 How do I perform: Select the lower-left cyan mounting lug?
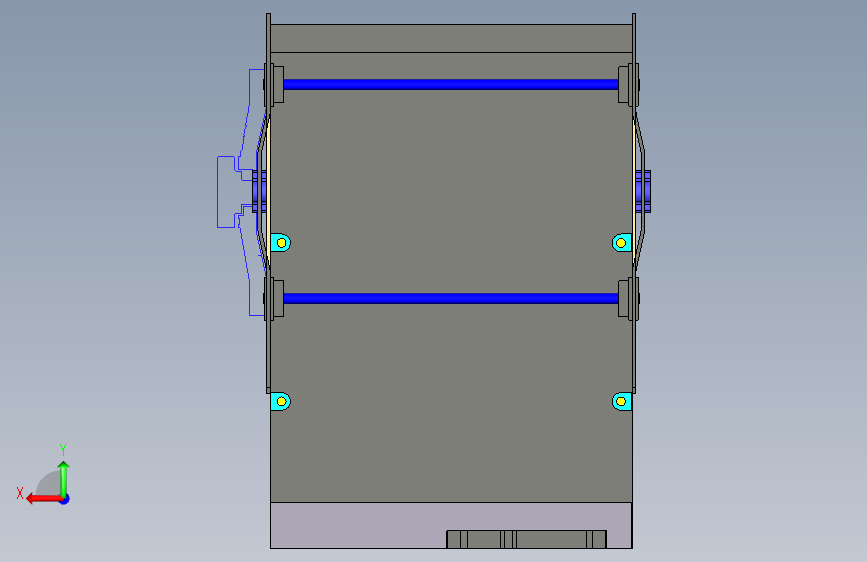click(280, 401)
